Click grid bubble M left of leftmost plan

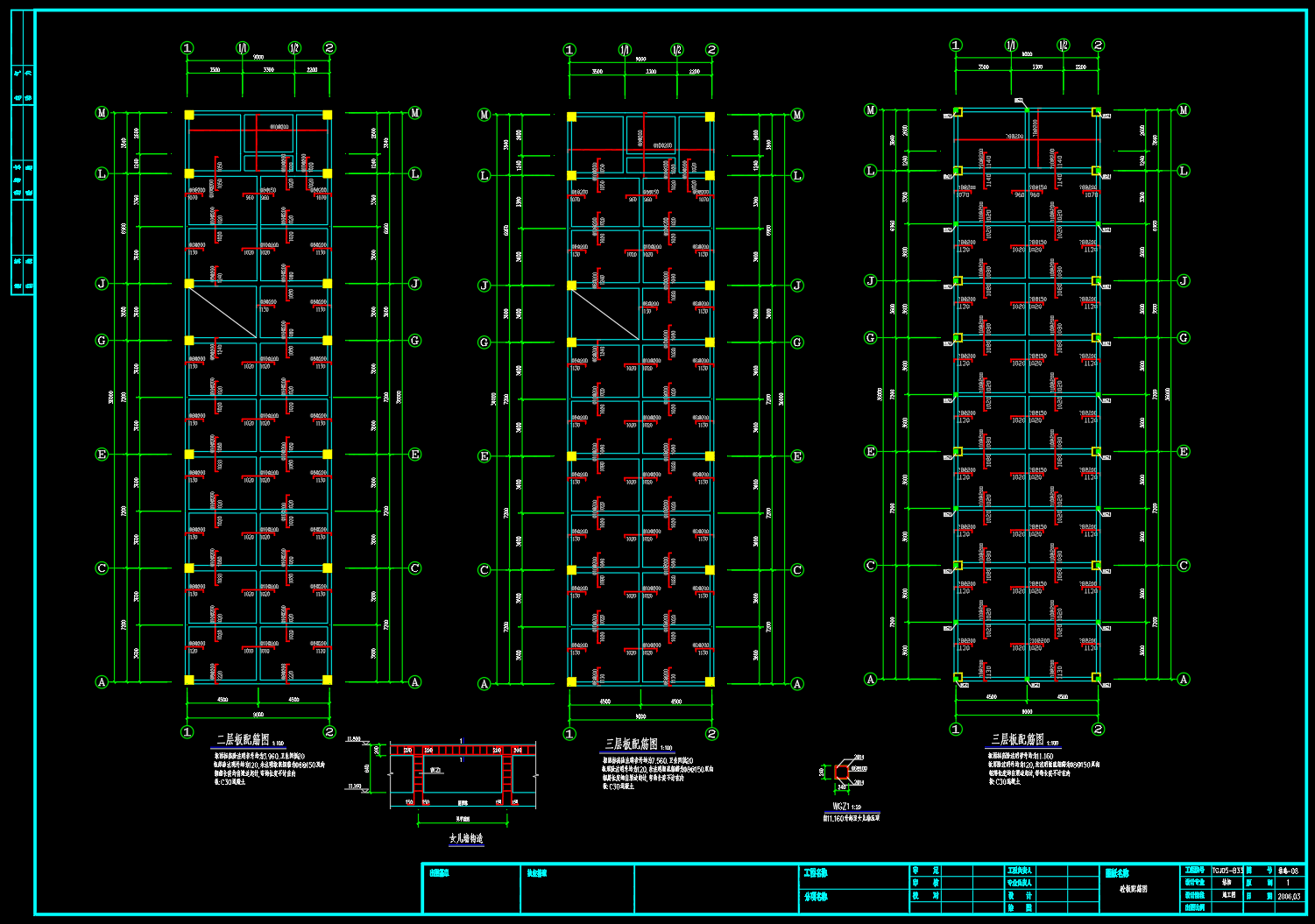102,113
